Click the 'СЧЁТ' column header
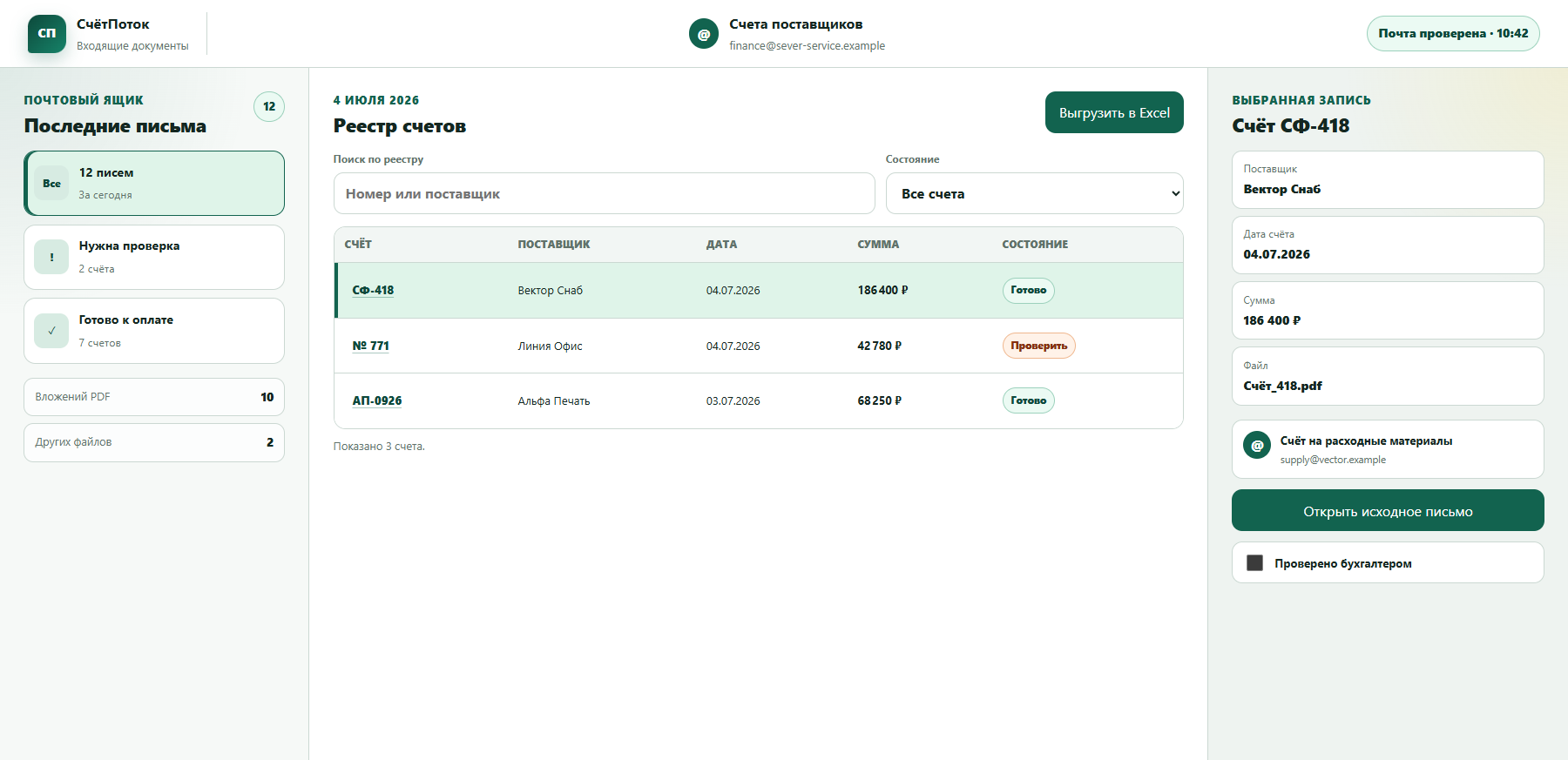1568x760 pixels. click(358, 245)
